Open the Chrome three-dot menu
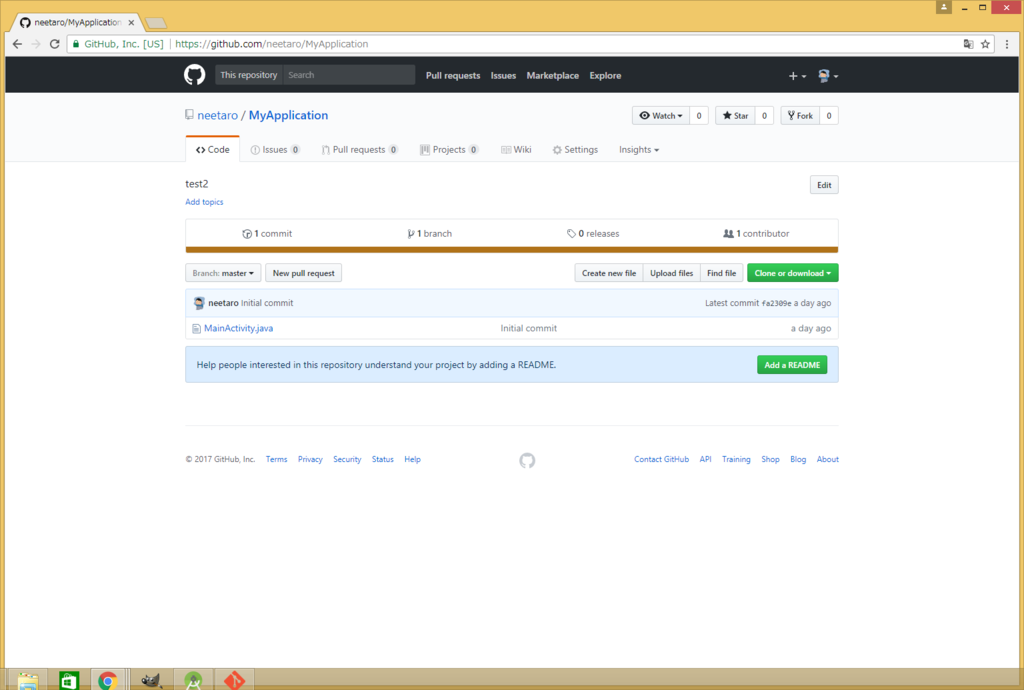This screenshot has width=1024, height=690. click(1007, 44)
